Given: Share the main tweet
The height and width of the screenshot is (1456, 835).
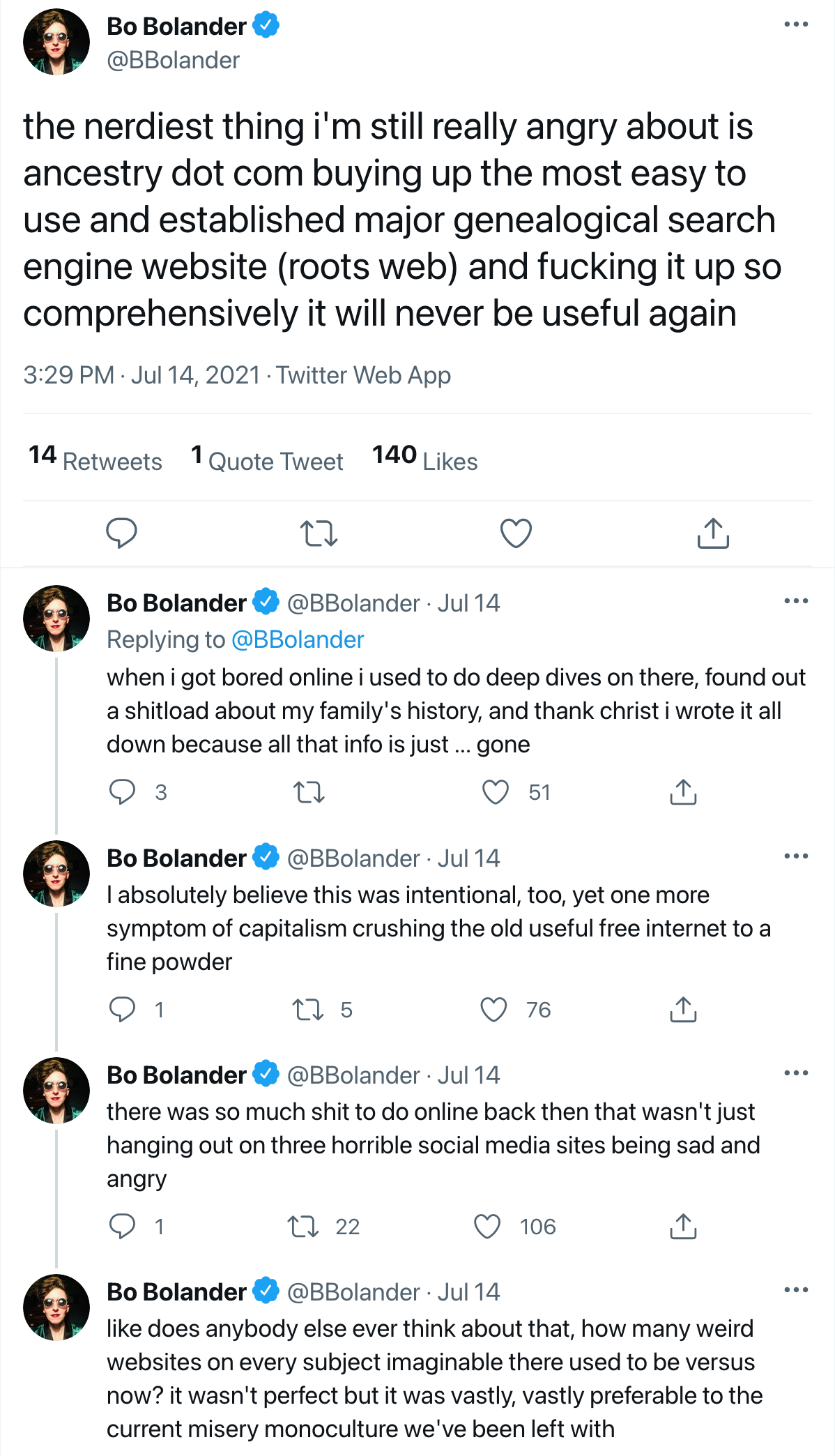Looking at the screenshot, I should point(713,533).
